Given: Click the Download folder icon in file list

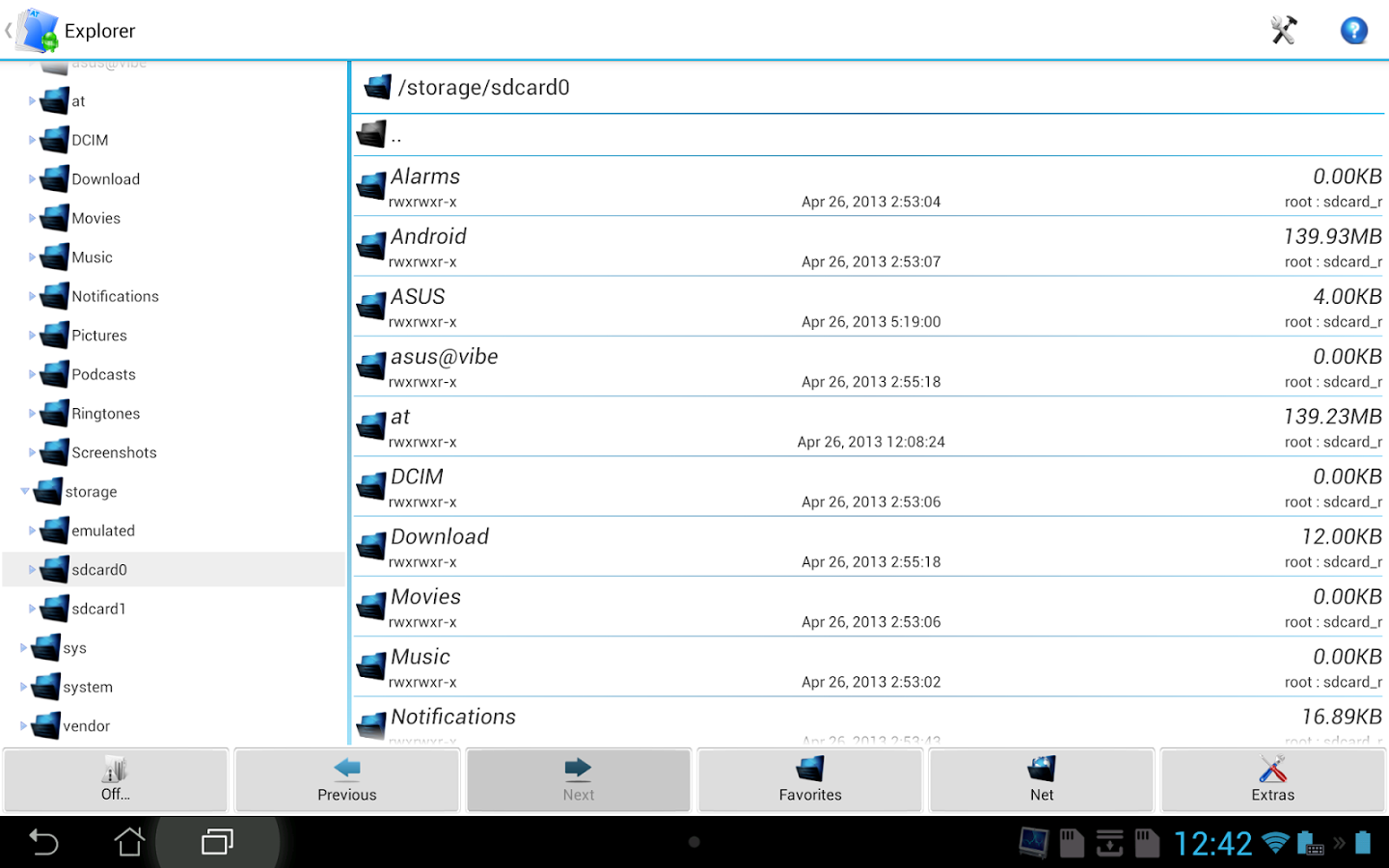Looking at the screenshot, I should [x=371, y=545].
